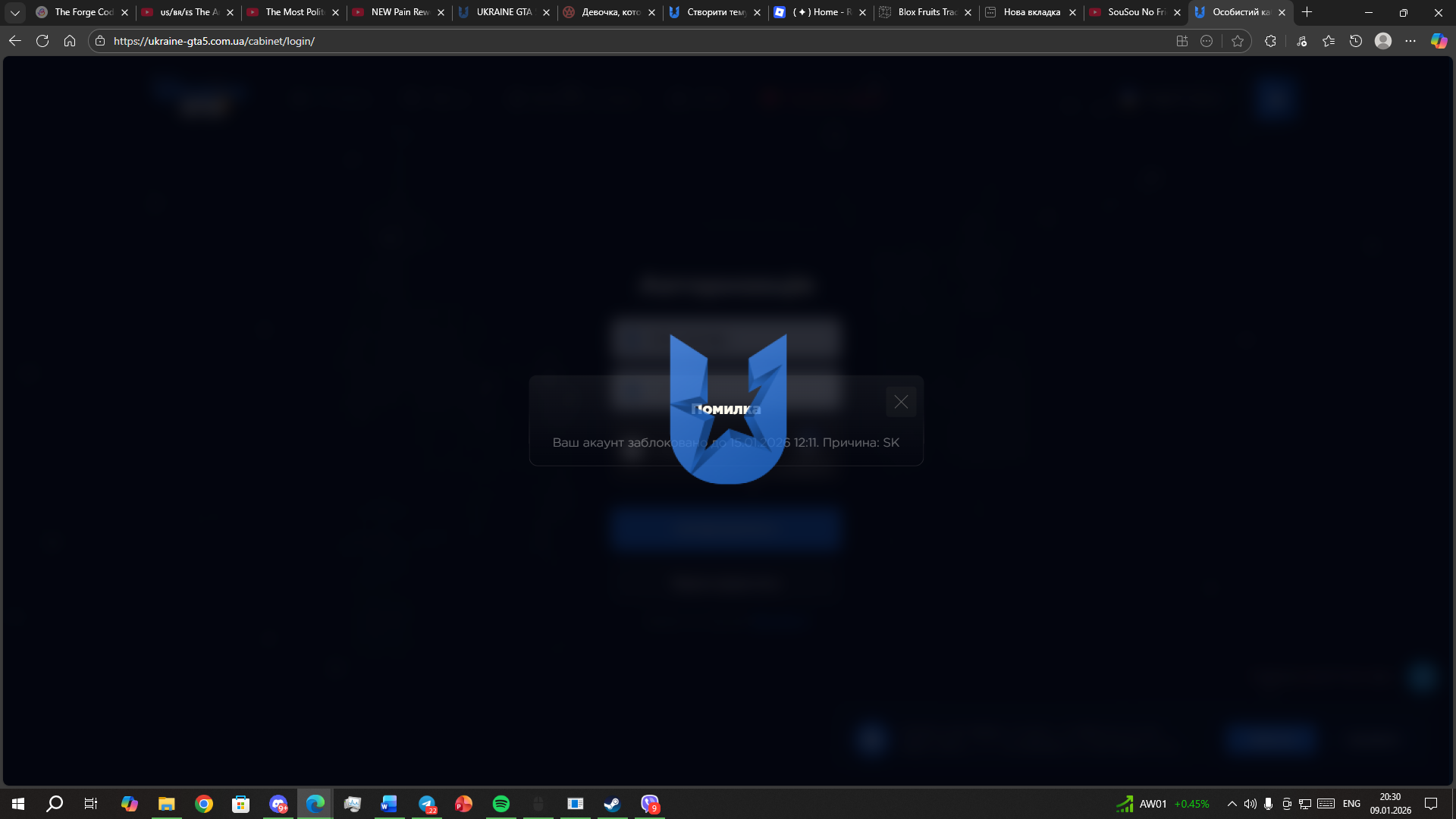Close the Помилка error dialog
Image resolution: width=1456 pixels, height=819 pixels.
click(x=901, y=402)
